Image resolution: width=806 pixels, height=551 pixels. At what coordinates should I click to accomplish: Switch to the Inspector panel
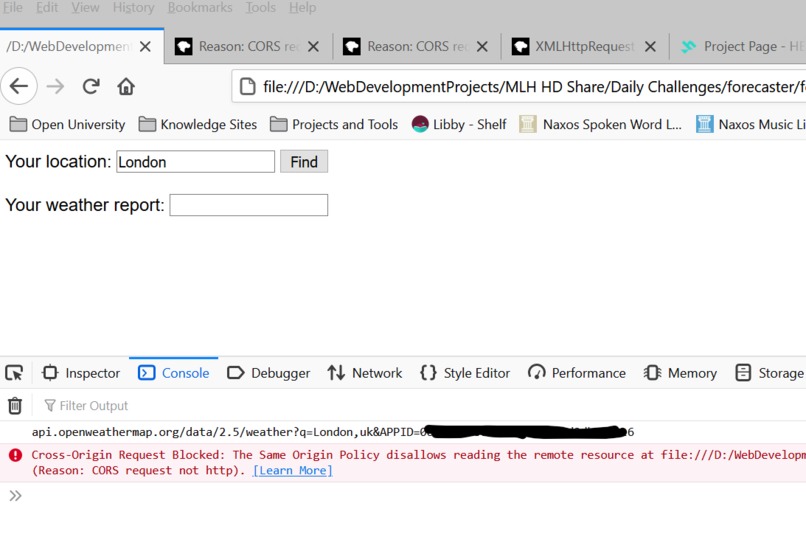82,373
